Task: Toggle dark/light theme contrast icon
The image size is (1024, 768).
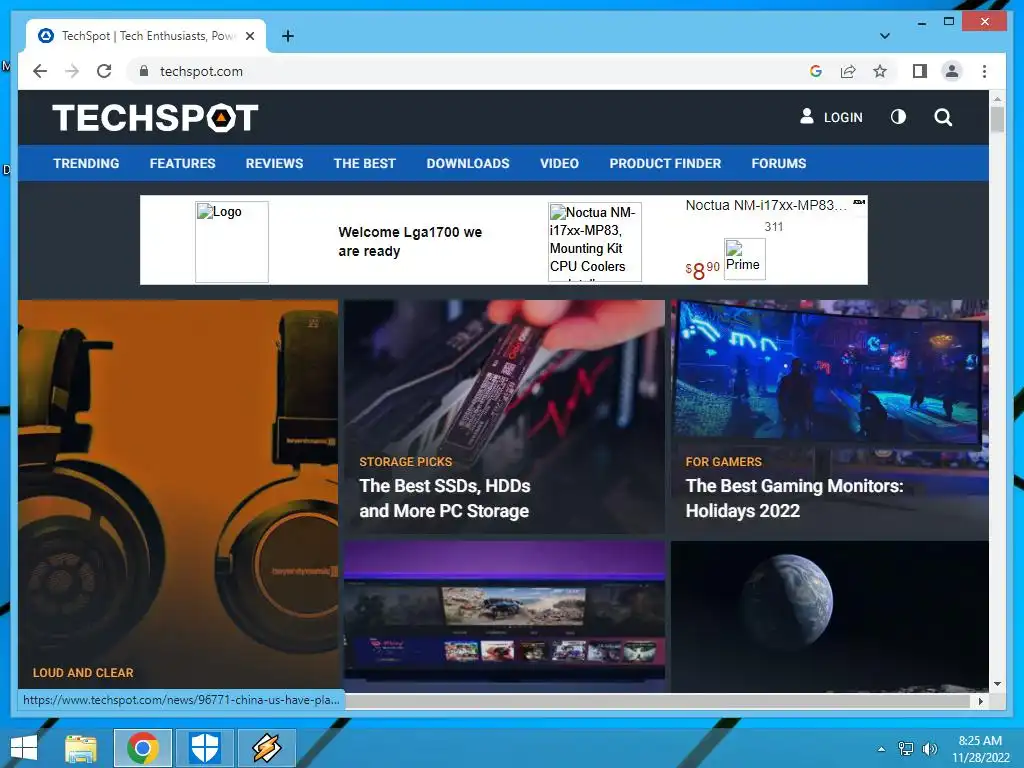Action: click(x=898, y=117)
